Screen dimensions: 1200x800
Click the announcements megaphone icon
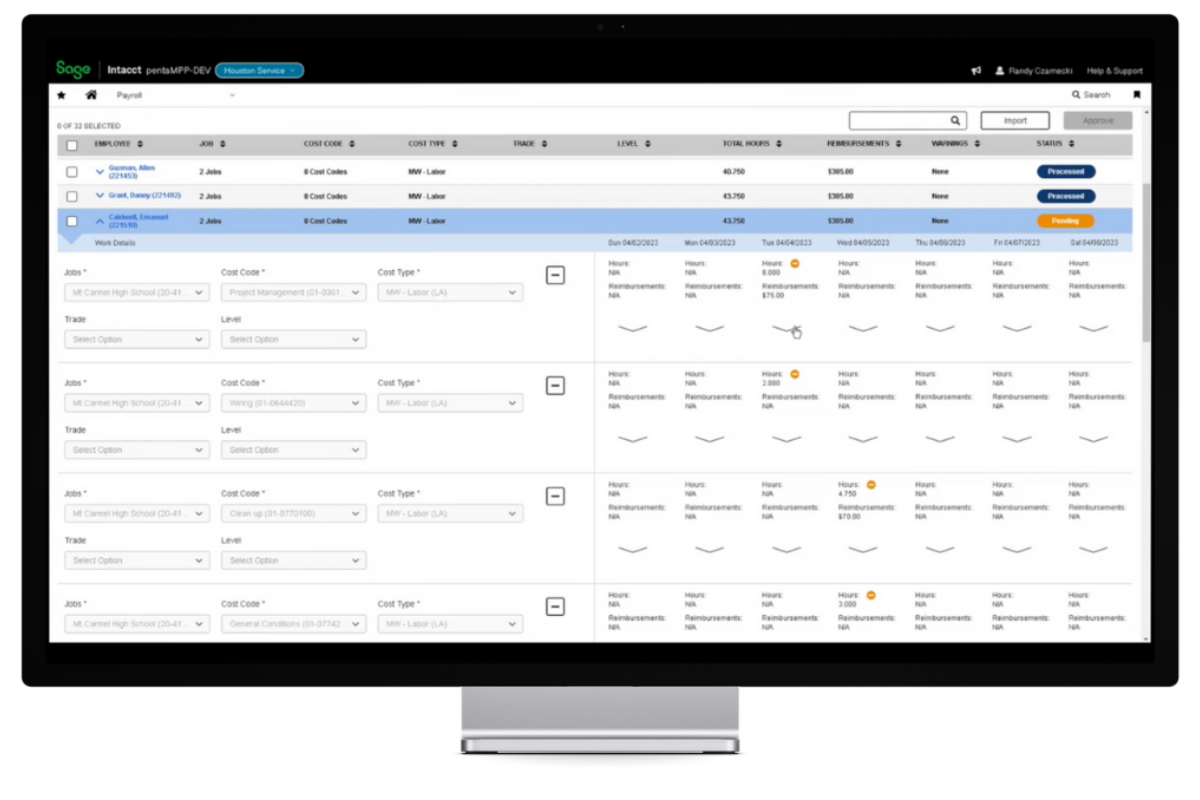[977, 70]
